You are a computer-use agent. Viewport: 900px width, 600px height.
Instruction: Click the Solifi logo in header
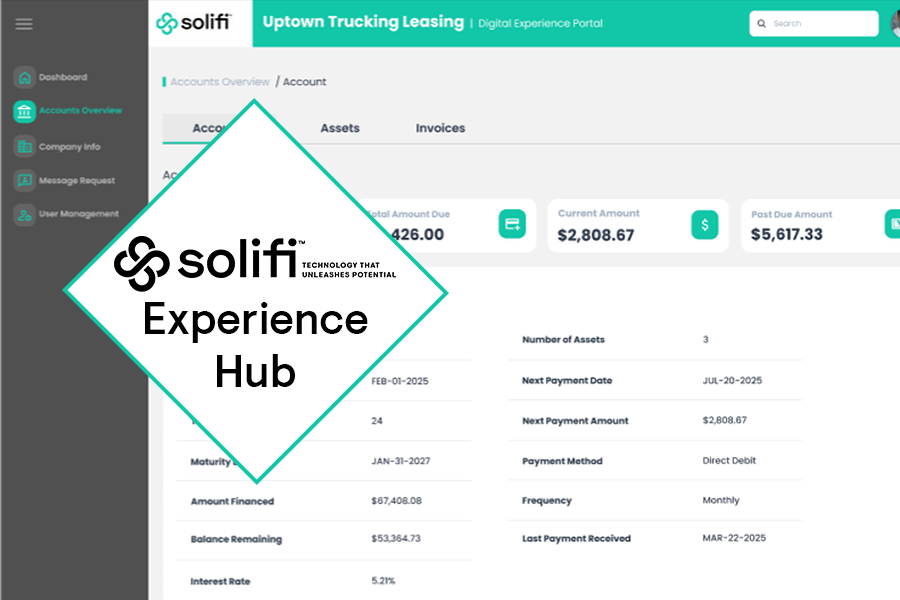pos(194,23)
